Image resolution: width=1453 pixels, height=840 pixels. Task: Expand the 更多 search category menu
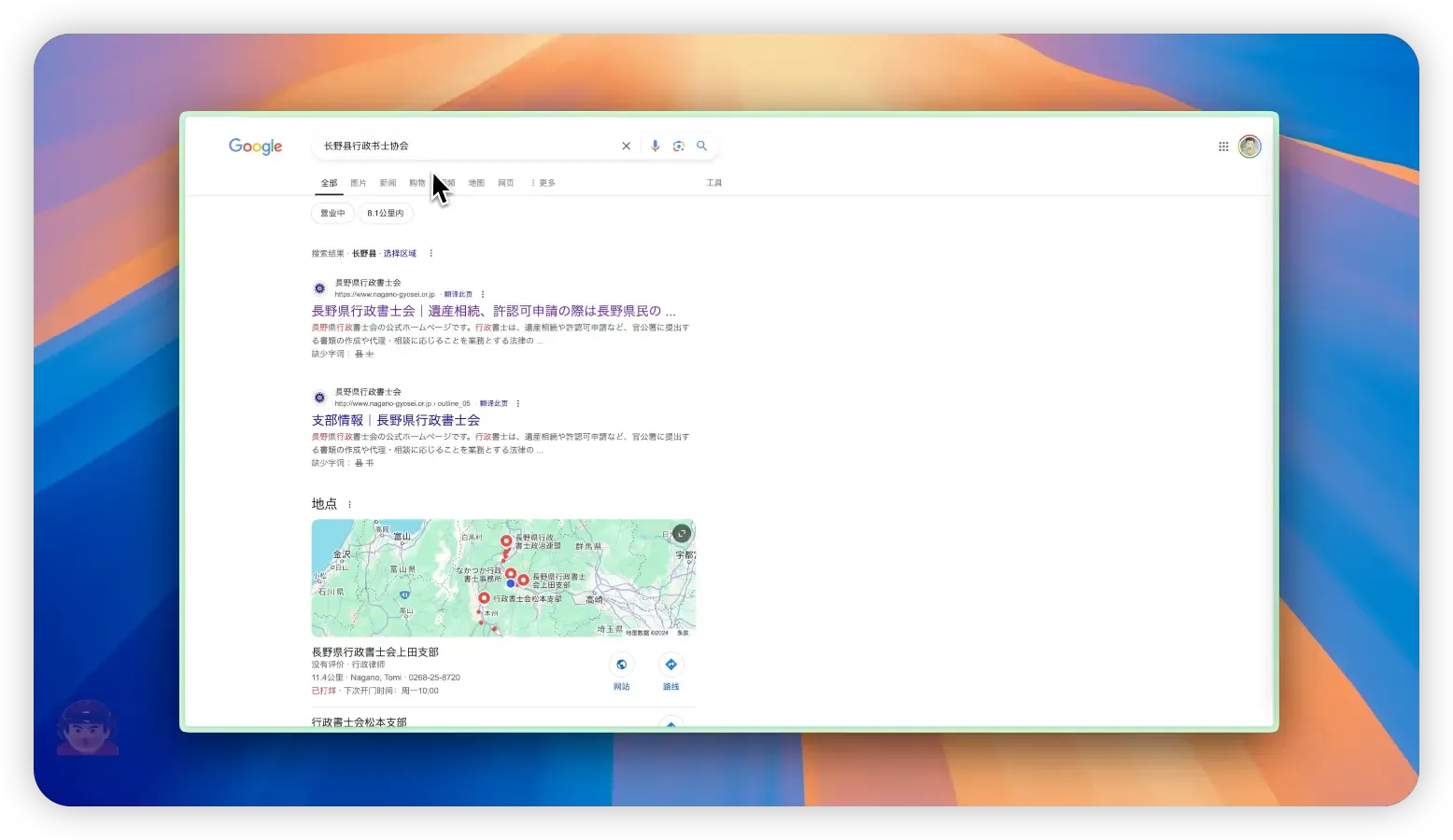tap(543, 184)
